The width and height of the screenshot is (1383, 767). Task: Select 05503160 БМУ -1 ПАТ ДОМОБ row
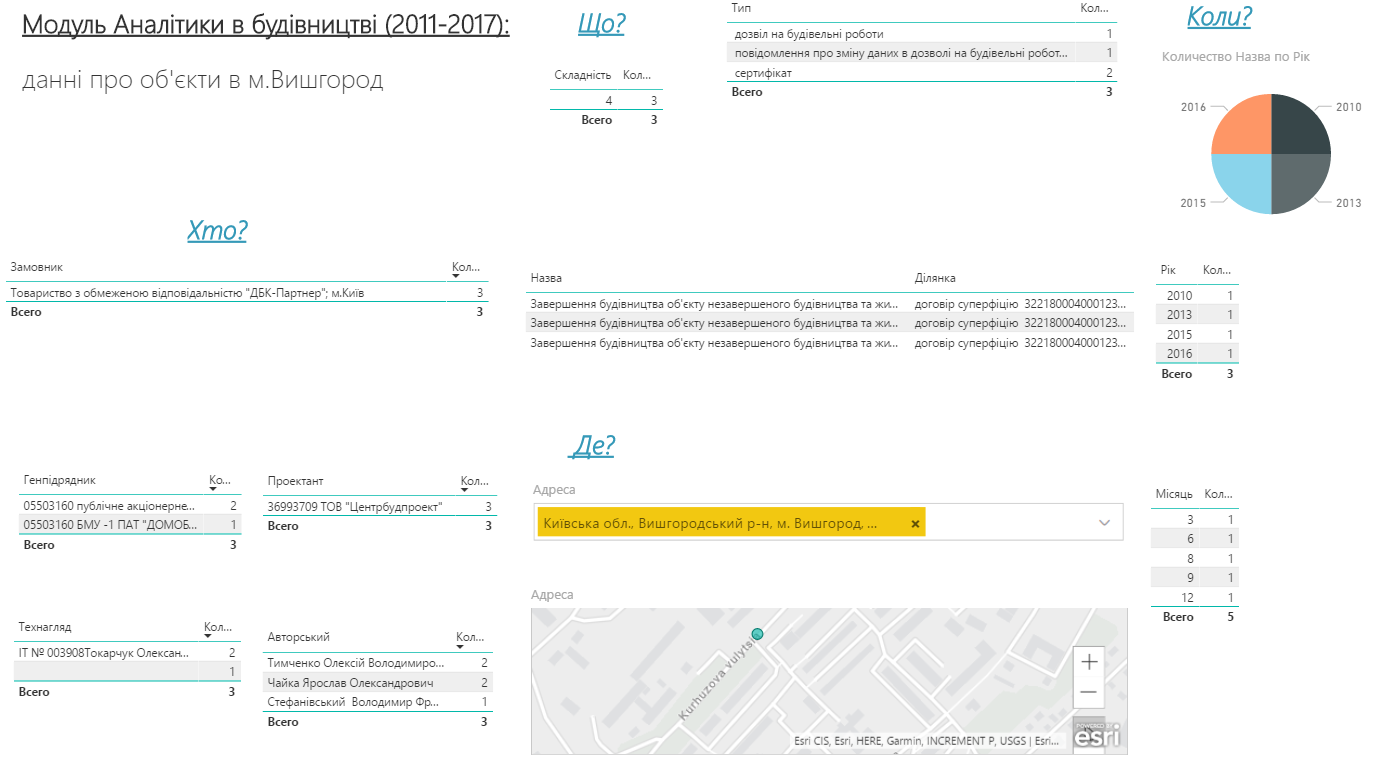(x=130, y=525)
